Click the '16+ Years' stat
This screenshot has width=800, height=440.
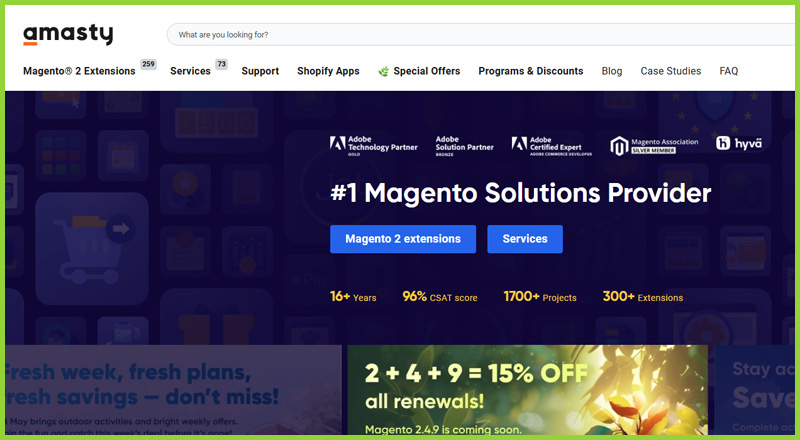(353, 297)
